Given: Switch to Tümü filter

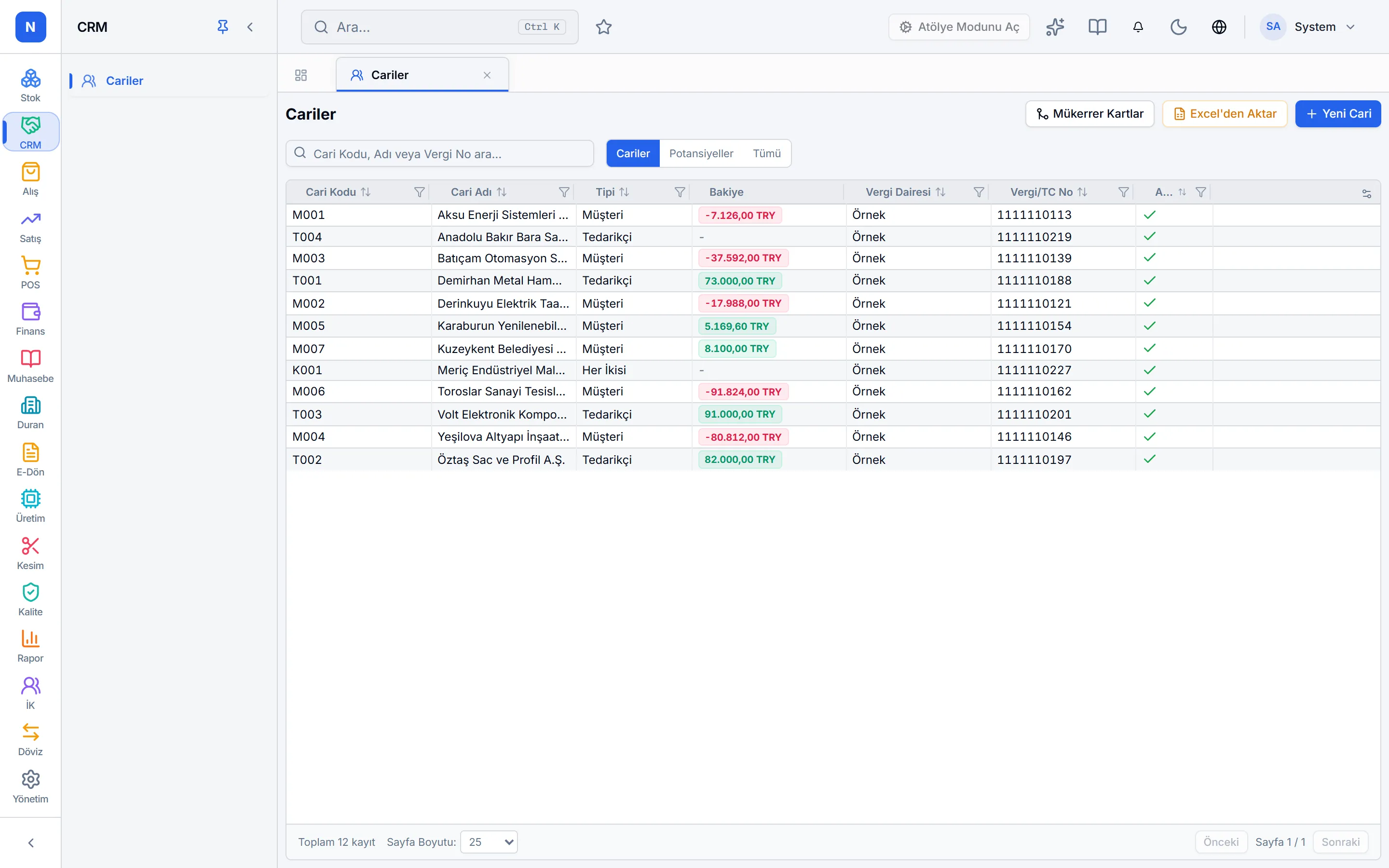Looking at the screenshot, I should tap(767, 153).
